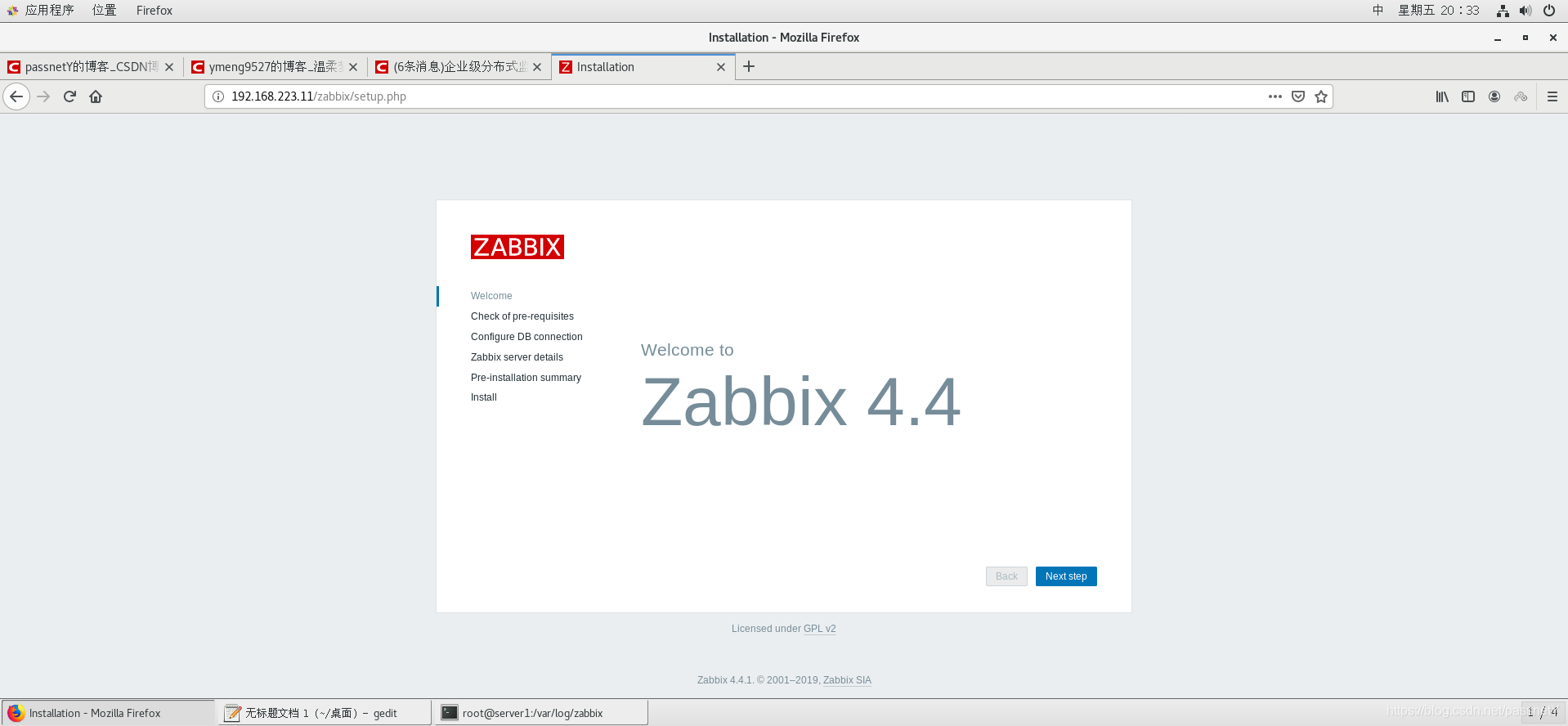Open the Zabbix SIA link
Viewport: 1568px width, 726px height.
point(847,680)
